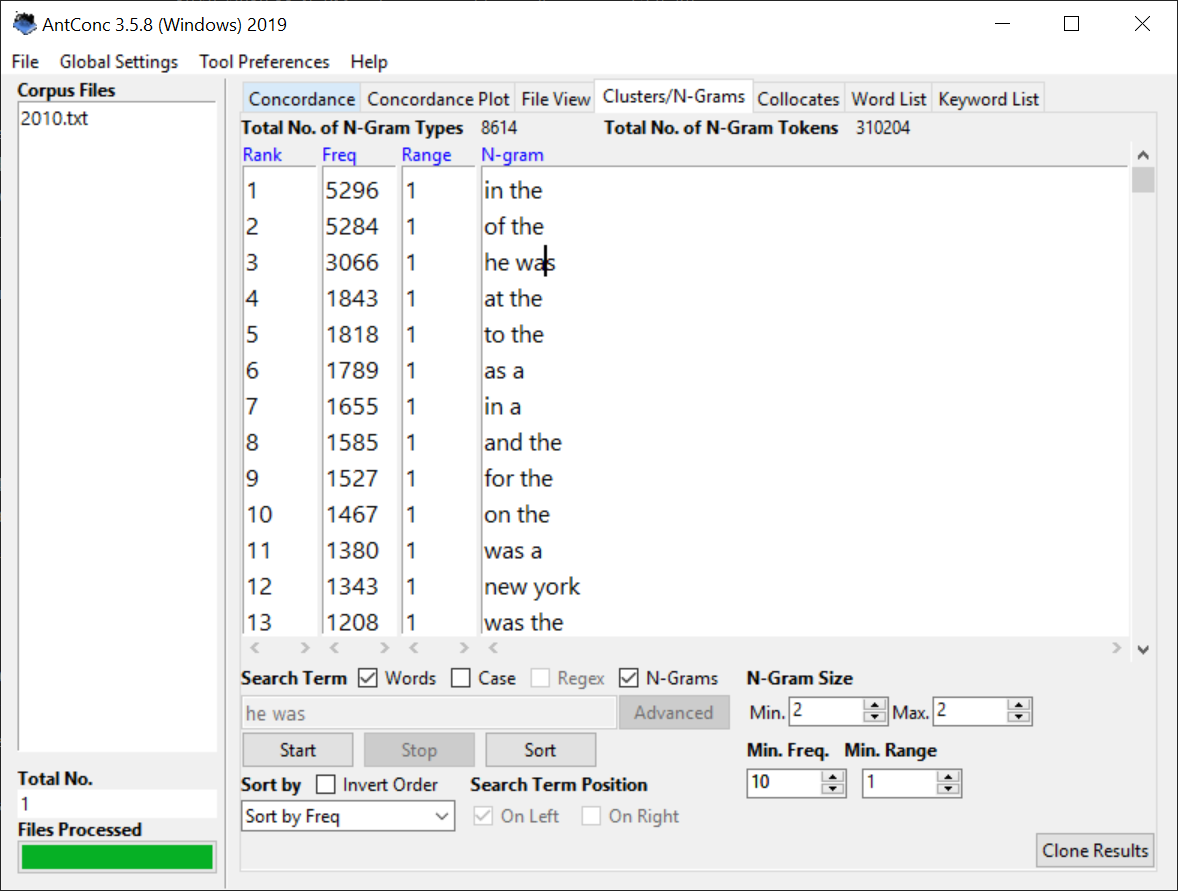
Task: Increase the Min. Freq. value
Action: point(832,777)
